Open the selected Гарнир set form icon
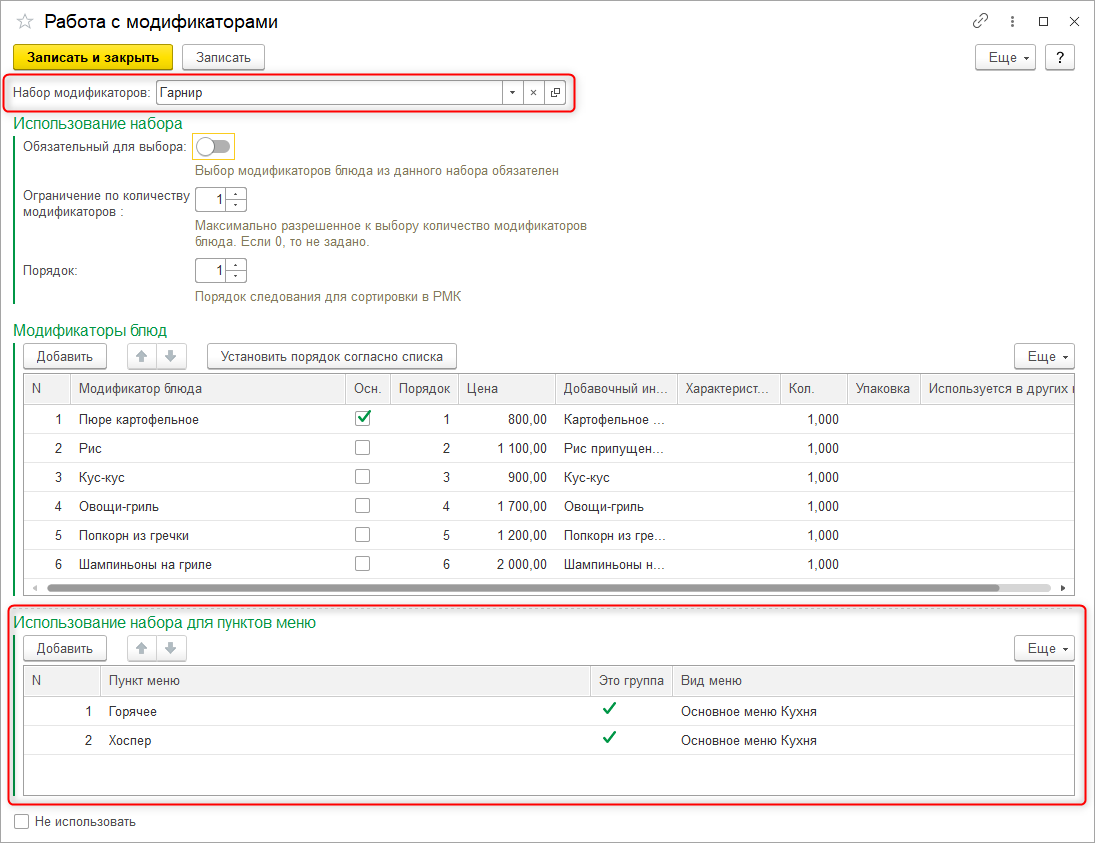The image size is (1095, 843). pyautogui.click(x=555, y=93)
